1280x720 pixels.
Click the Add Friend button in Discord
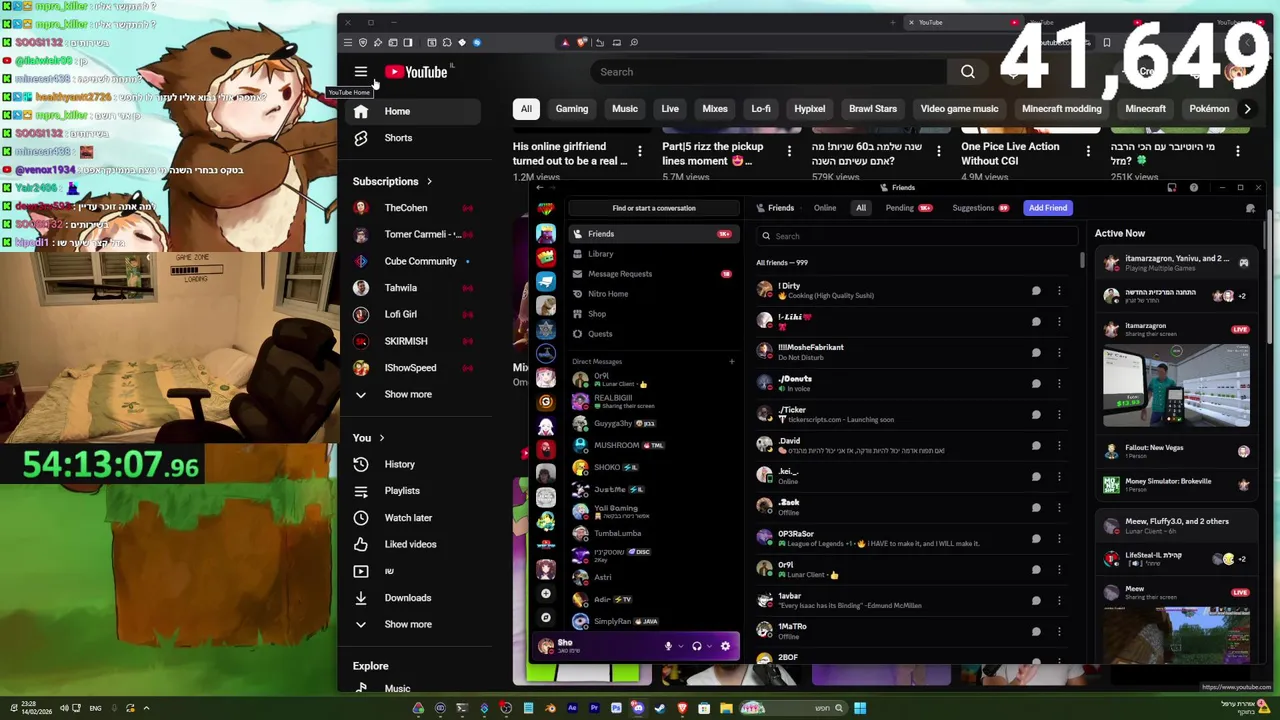[x=1047, y=208]
